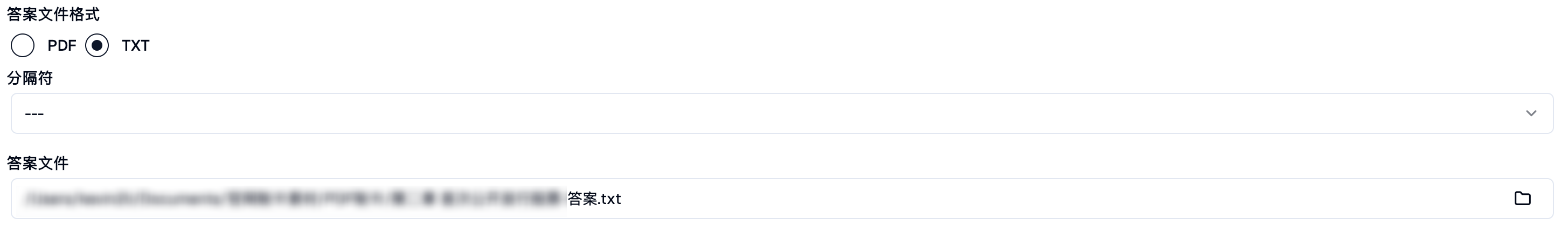Image resolution: width=1568 pixels, height=231 pixels.
Task: Click the empty circle beside PDF
Action: point(23,46)
